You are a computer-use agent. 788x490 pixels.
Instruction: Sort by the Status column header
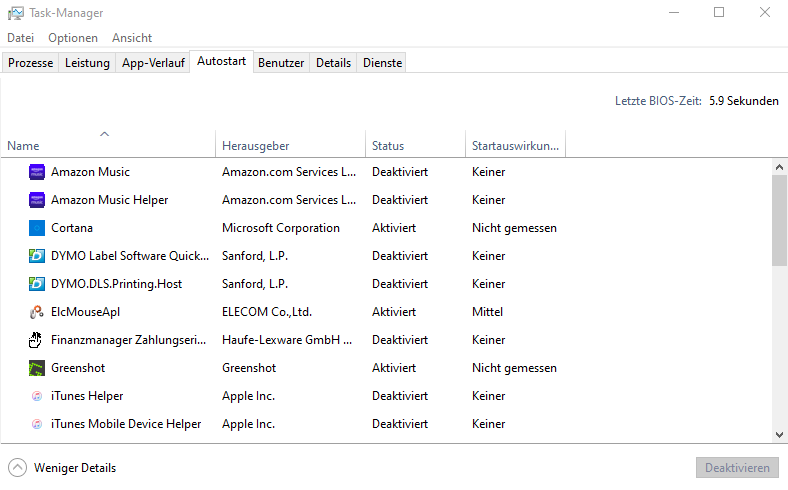pyautogui.click(x=416, y=144)
